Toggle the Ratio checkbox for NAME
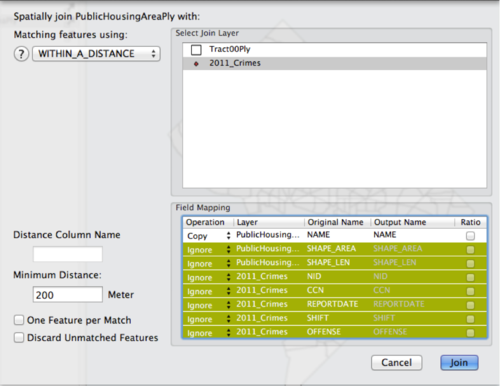This screenshot has width=500, height=386. click(x=470, y=236)
